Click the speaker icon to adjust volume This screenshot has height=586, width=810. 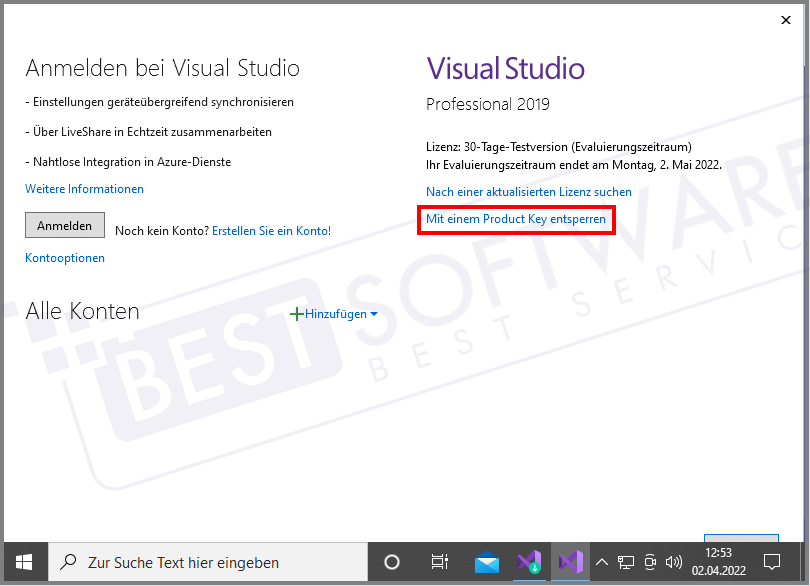673,561
